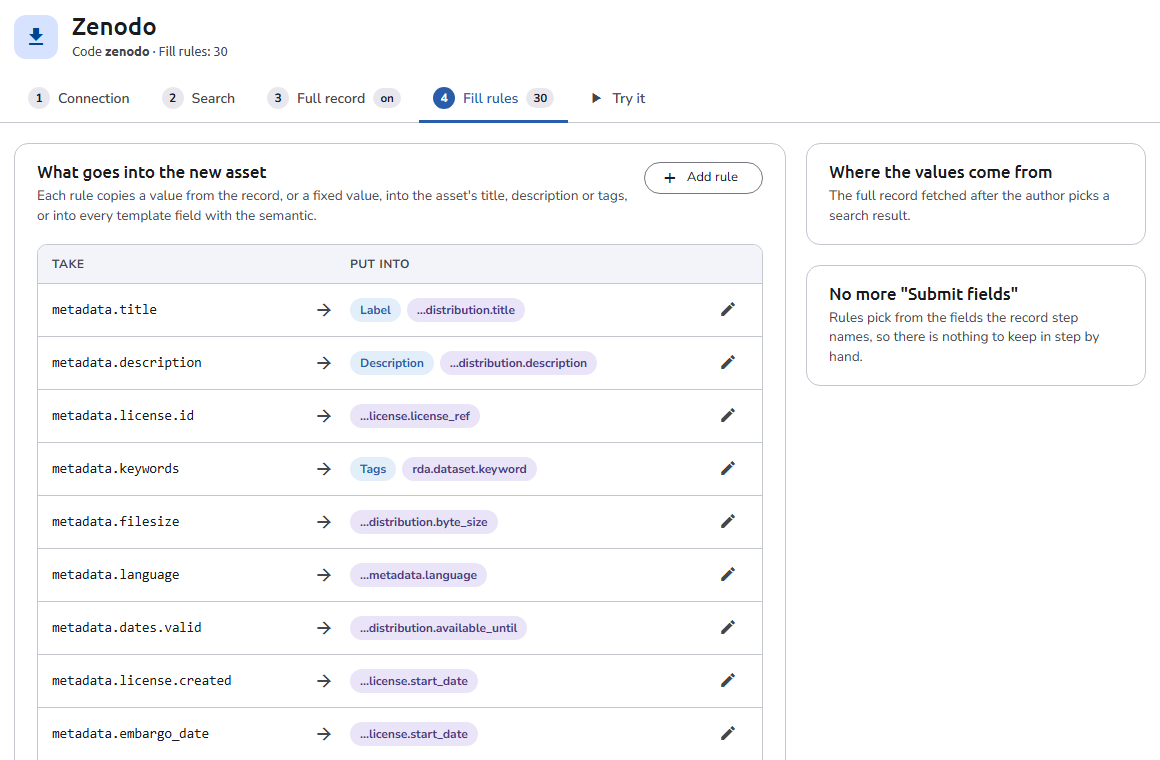Click the ...distribution.available_until chip
The height and width of the screenshot is (760, 1160).
438,628
